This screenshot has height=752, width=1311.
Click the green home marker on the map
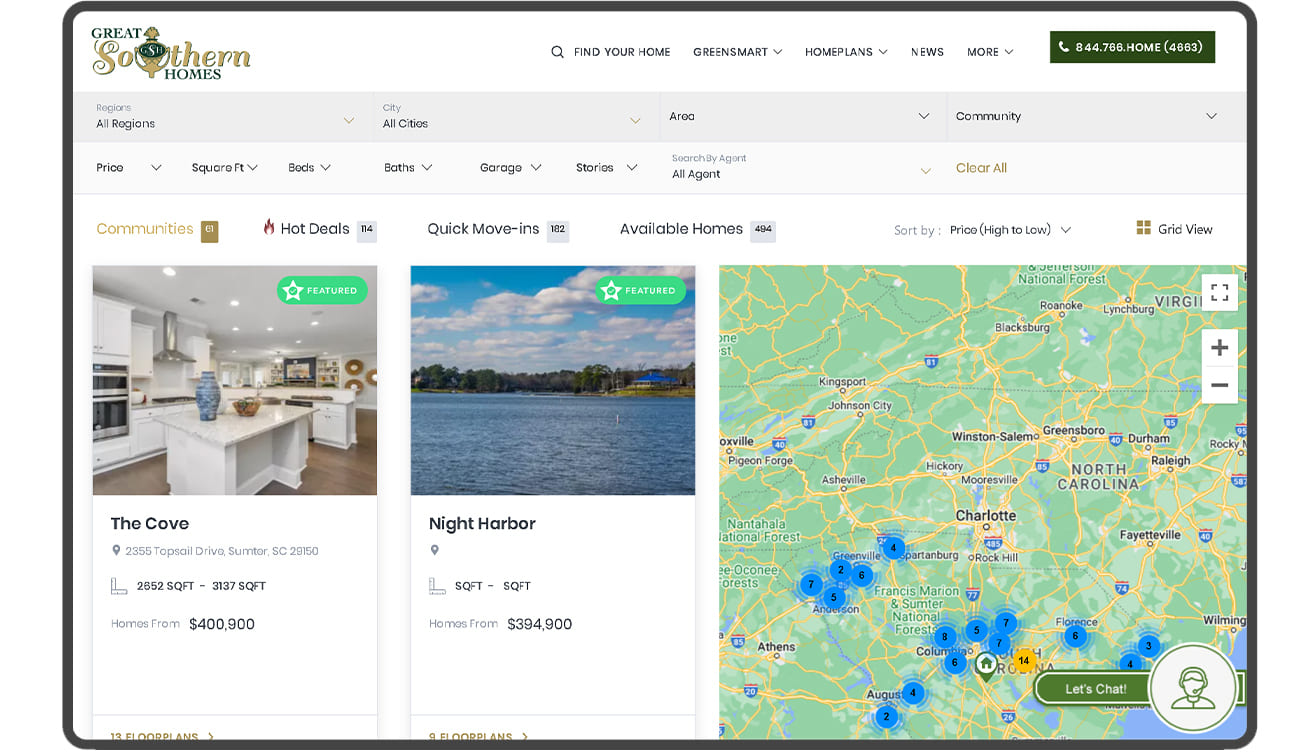pyautogui.click(x=986, y=666)
